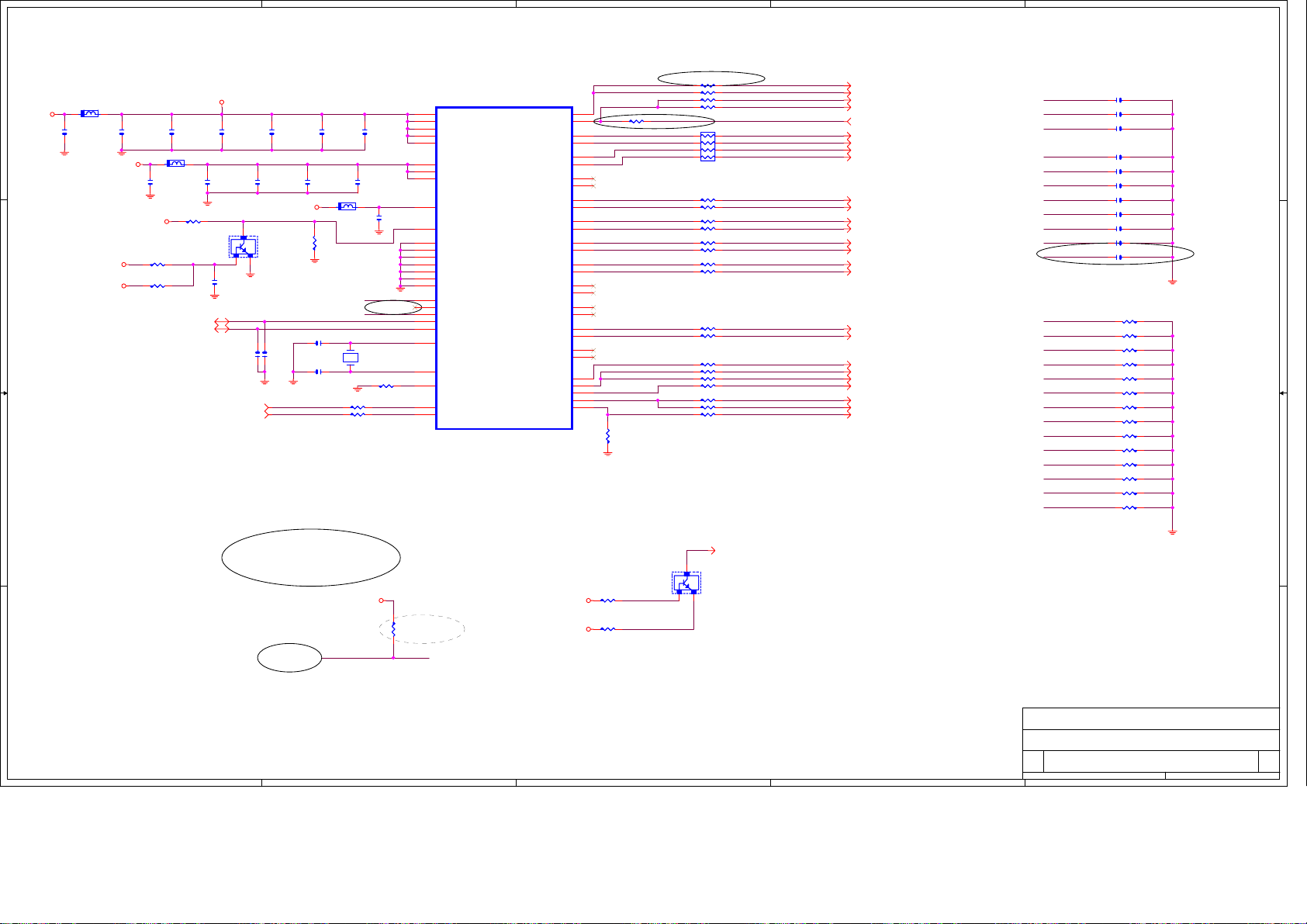Select the ellipse above the top resistor group

pyautogui.click(x=711, y=78)
